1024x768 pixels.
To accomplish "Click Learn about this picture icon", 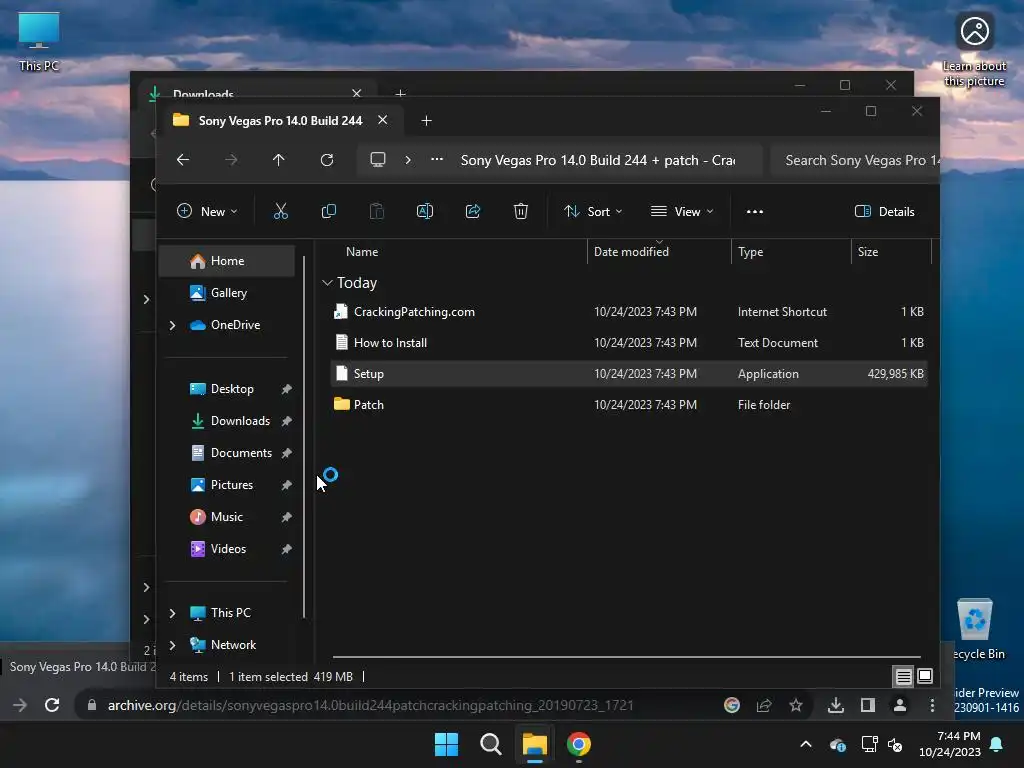I will pos(974,50).
